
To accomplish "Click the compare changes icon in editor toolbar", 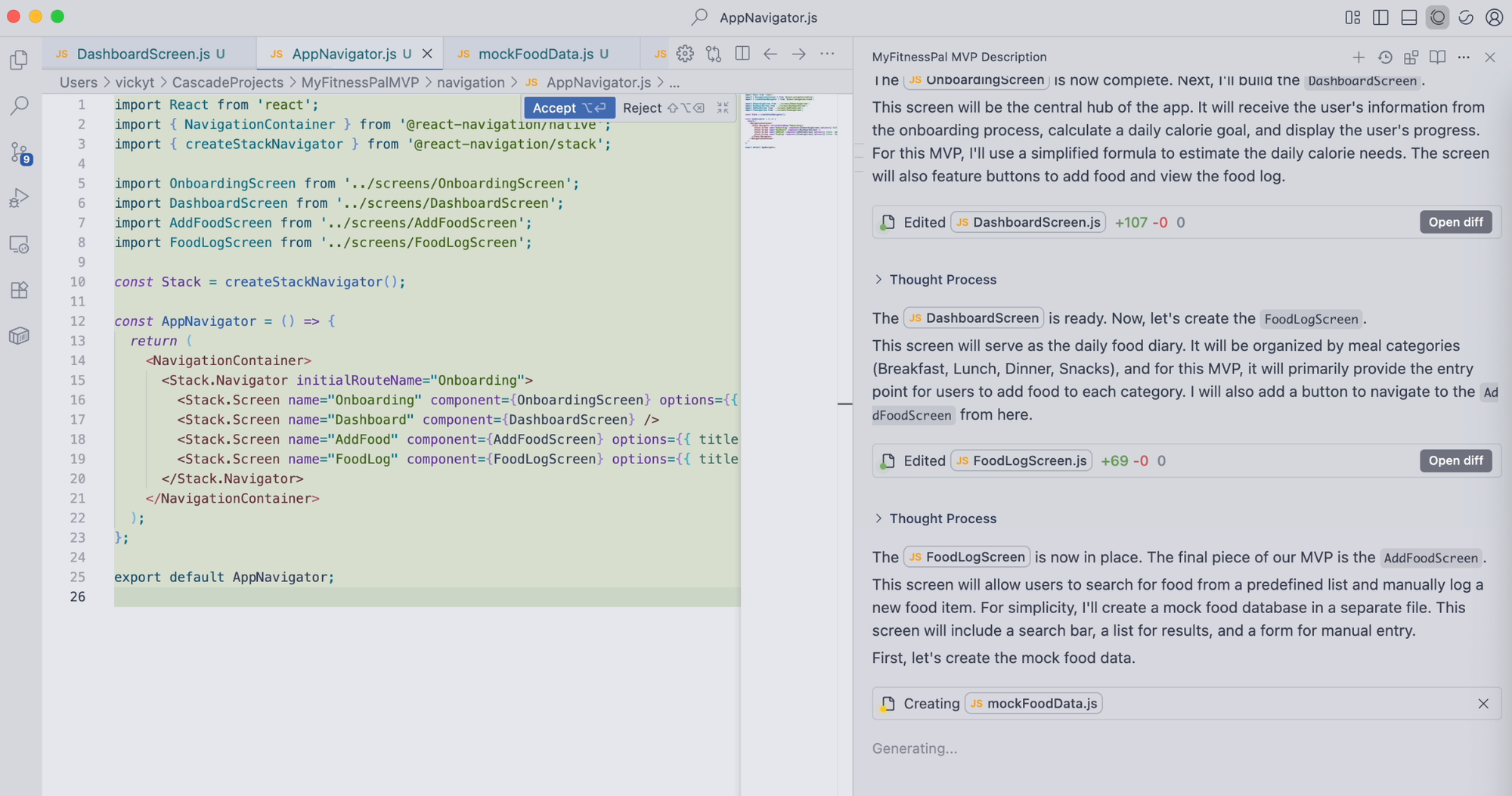I will tap(714, 54).
